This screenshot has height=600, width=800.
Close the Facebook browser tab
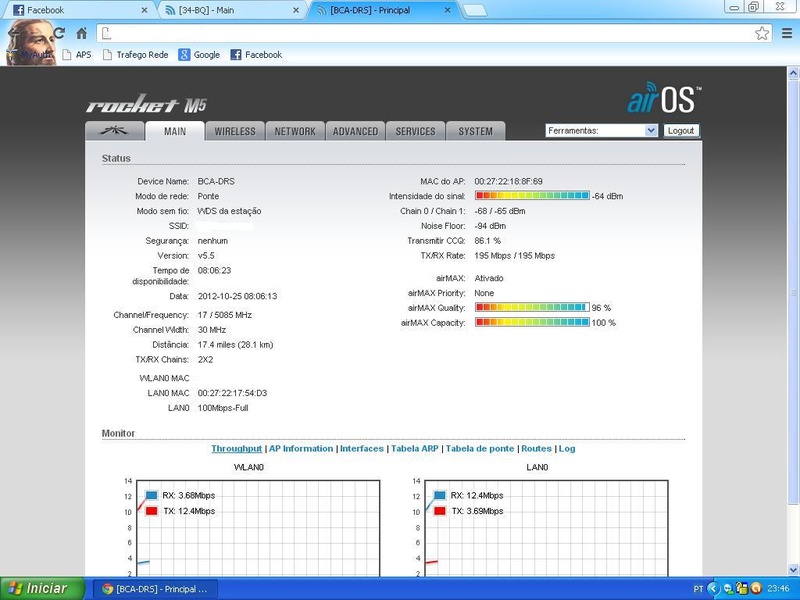(x=144, y=10)
